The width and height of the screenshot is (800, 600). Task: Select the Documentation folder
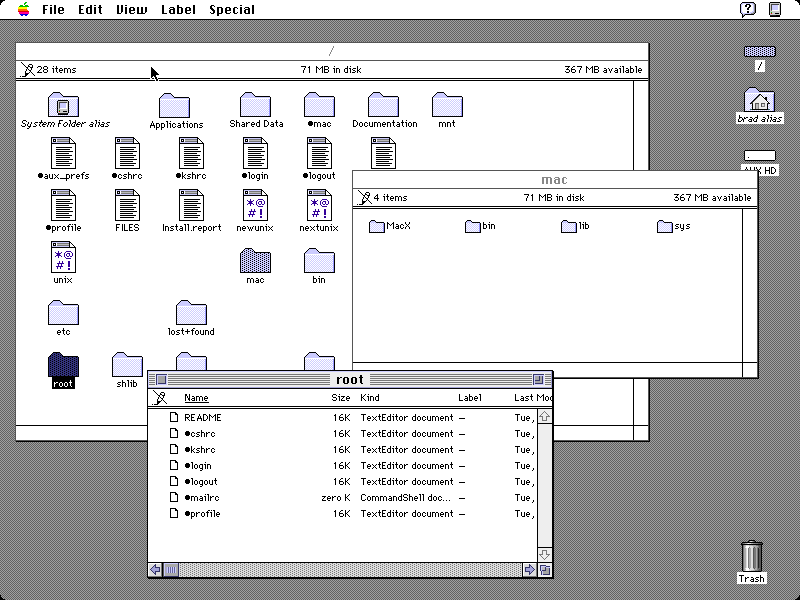(383, 105)
